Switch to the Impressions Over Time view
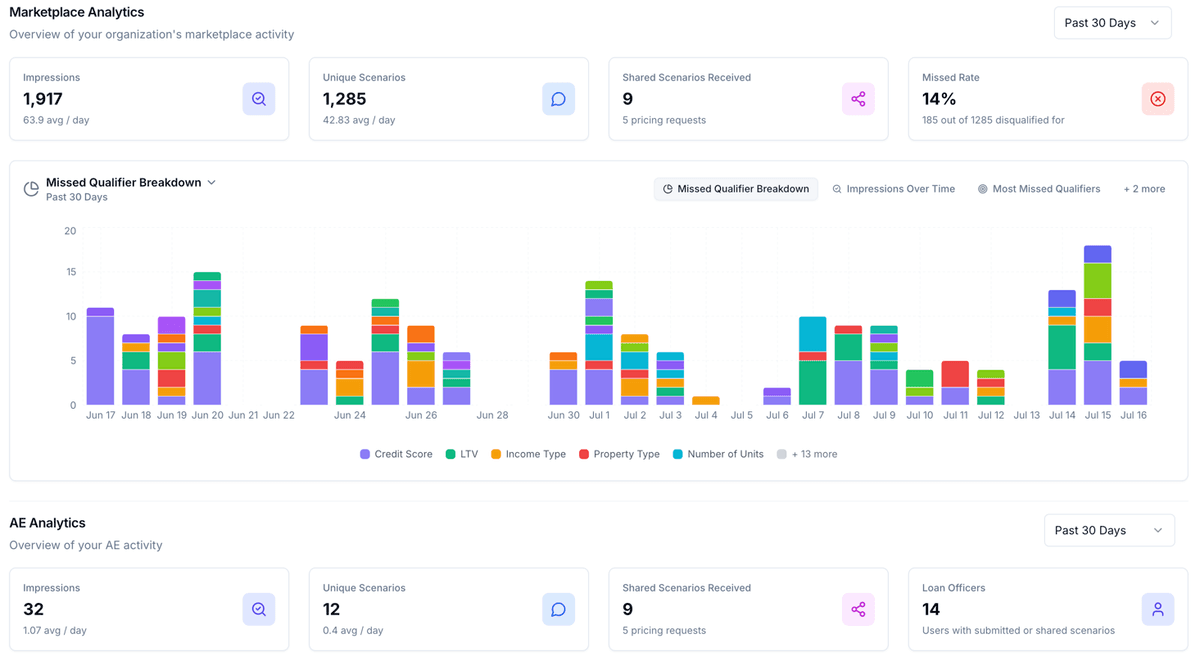Image resolution: width=1200 pixels, height=657 pixels. [x=894, y=188]
